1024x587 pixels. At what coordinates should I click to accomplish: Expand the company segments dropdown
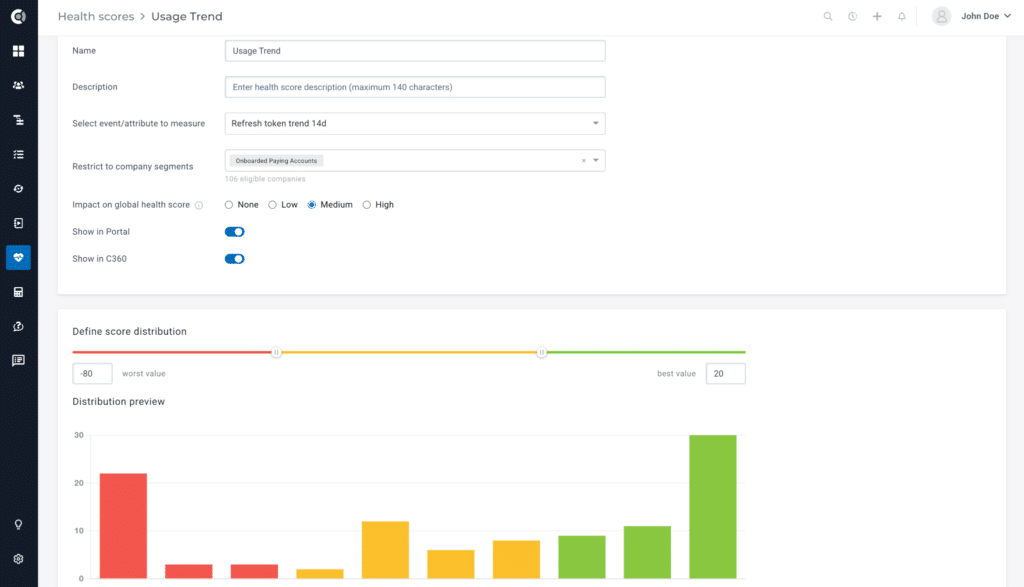coord(597,160)
